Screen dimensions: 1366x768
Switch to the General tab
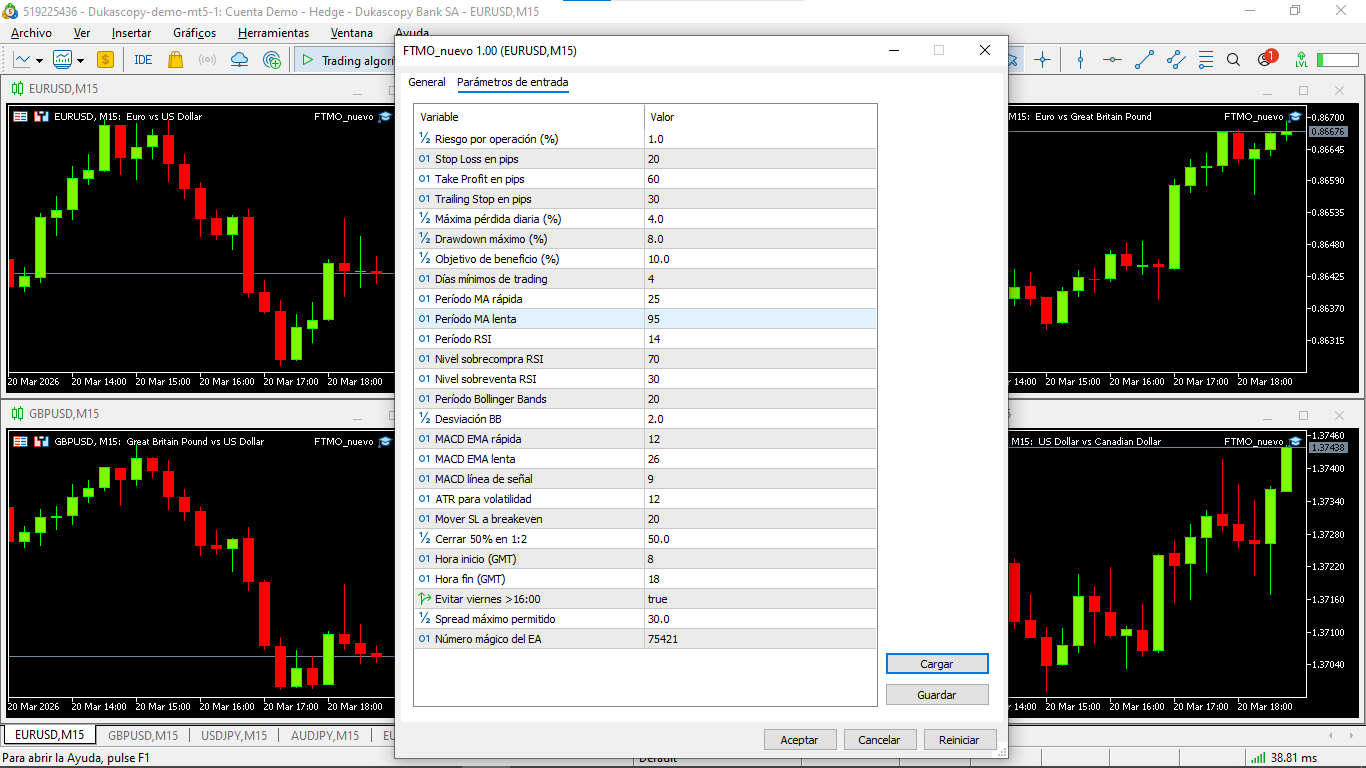(427, 82)
